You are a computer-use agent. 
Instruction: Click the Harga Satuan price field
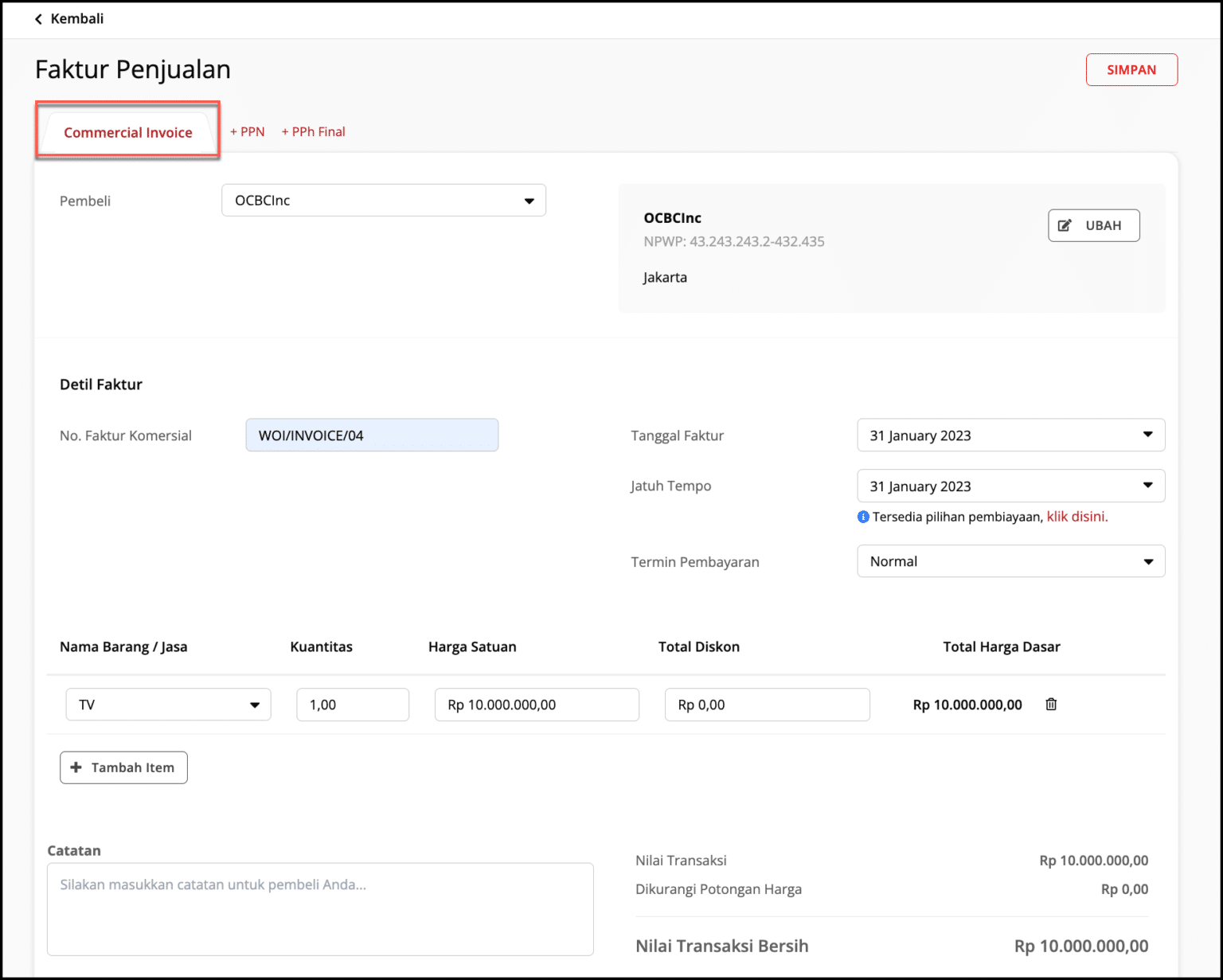coord(537,705)
